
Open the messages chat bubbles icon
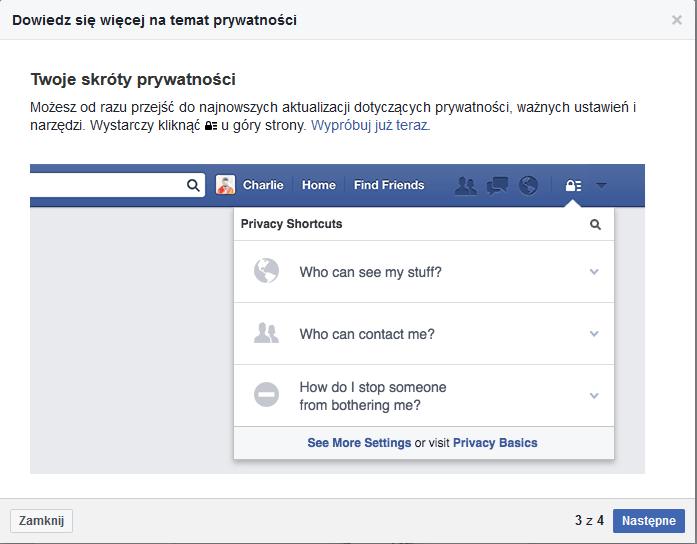pyautogui.click(x=497, y=186)
